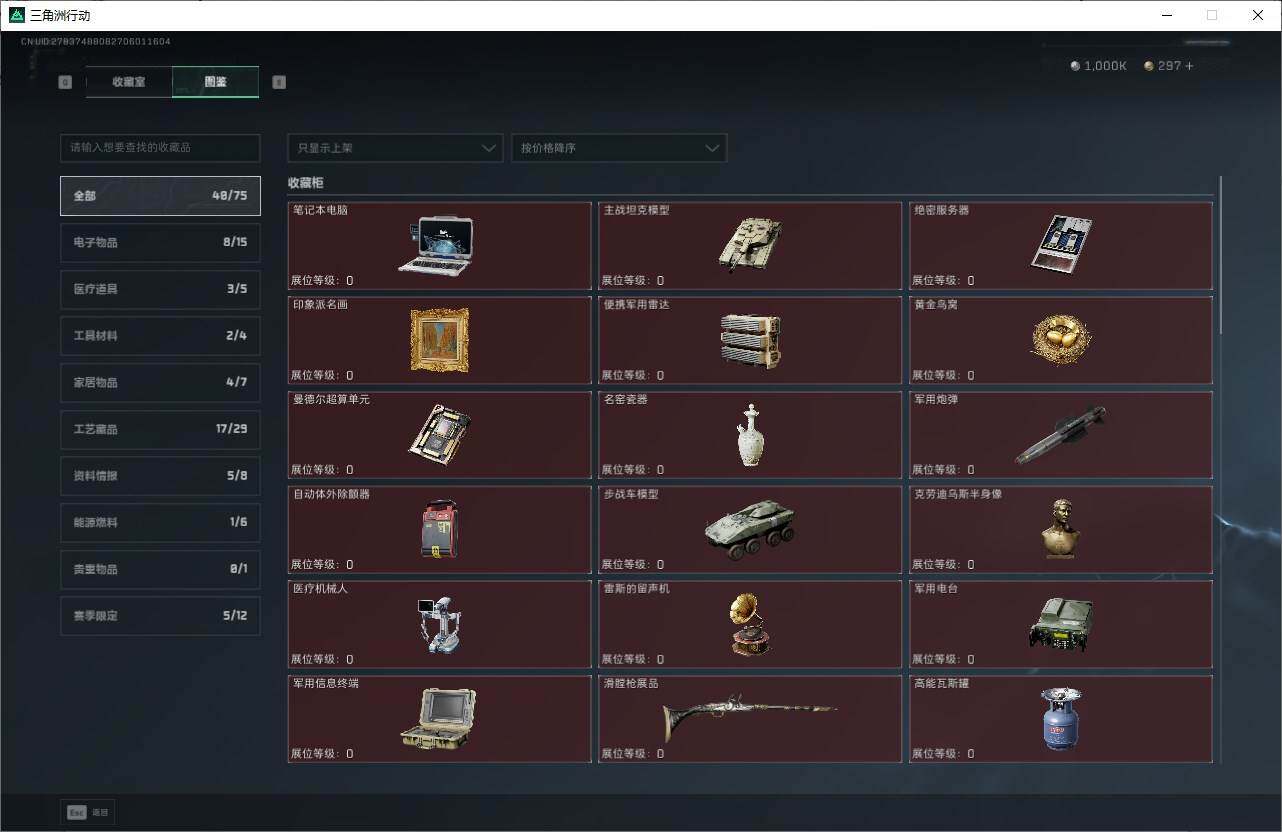Filter by 医疗道具 category
This screenshot has width=1282, height=832.
coord(160,289)
